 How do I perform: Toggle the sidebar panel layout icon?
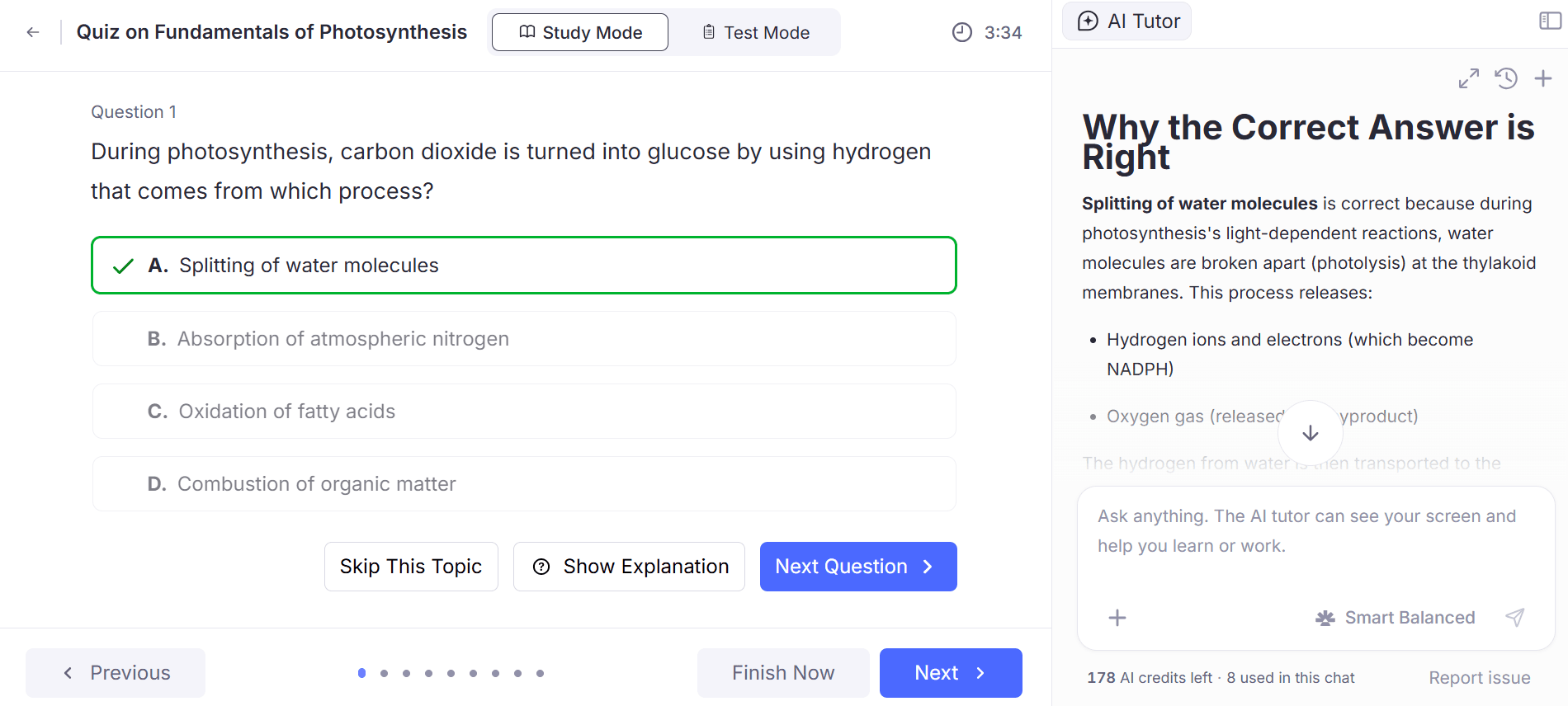(x=1551, y=21)
